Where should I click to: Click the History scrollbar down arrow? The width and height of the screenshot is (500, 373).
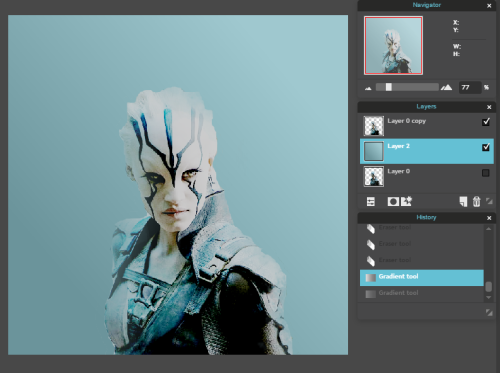488,297
